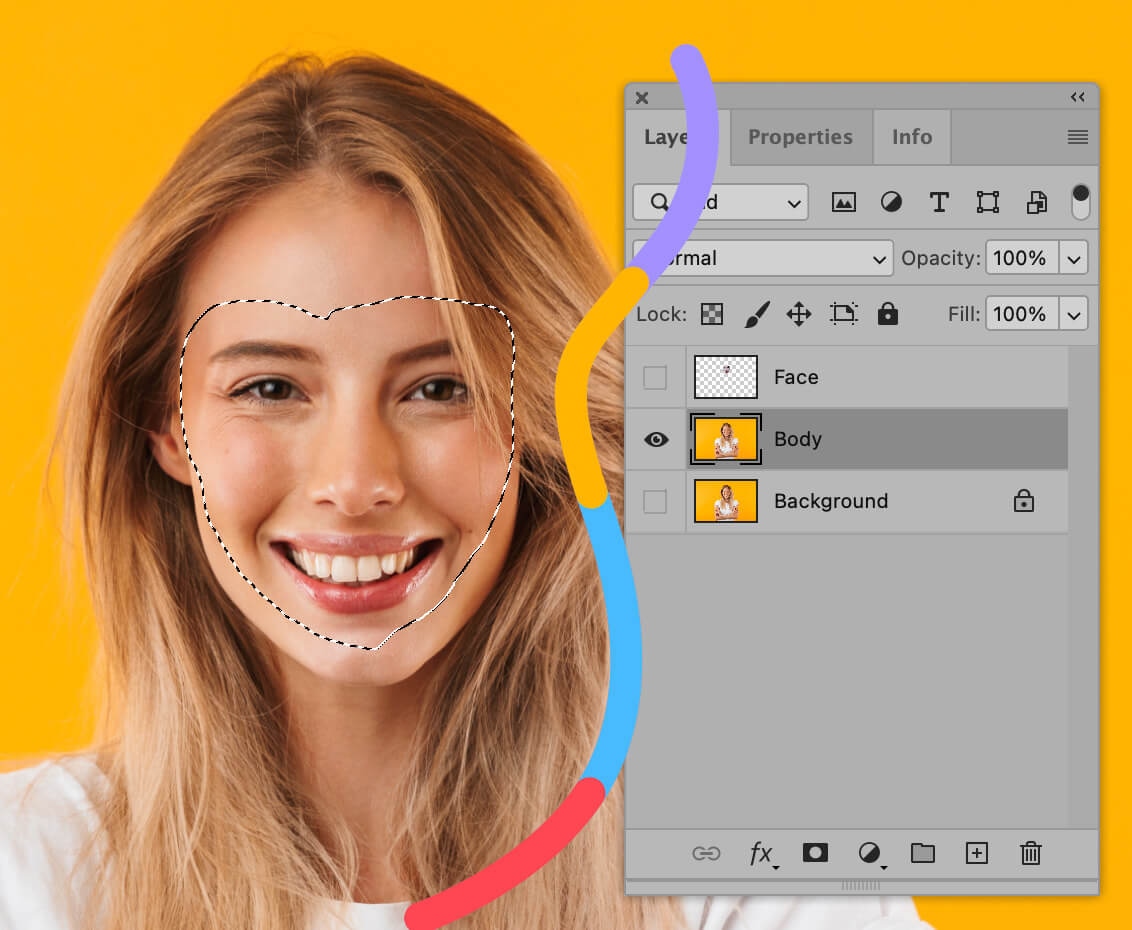This screenshot has height=930, width=1132.
Task: Hide the Body layer using eye icon
Action: pos(656,439)
